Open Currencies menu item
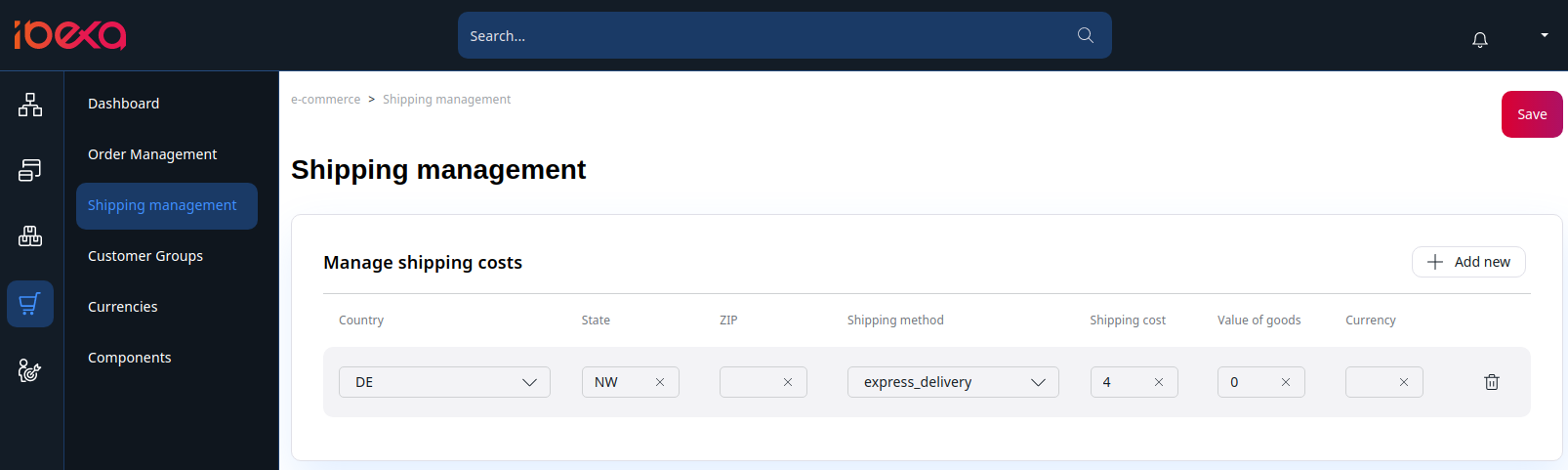 coord(122,307)
